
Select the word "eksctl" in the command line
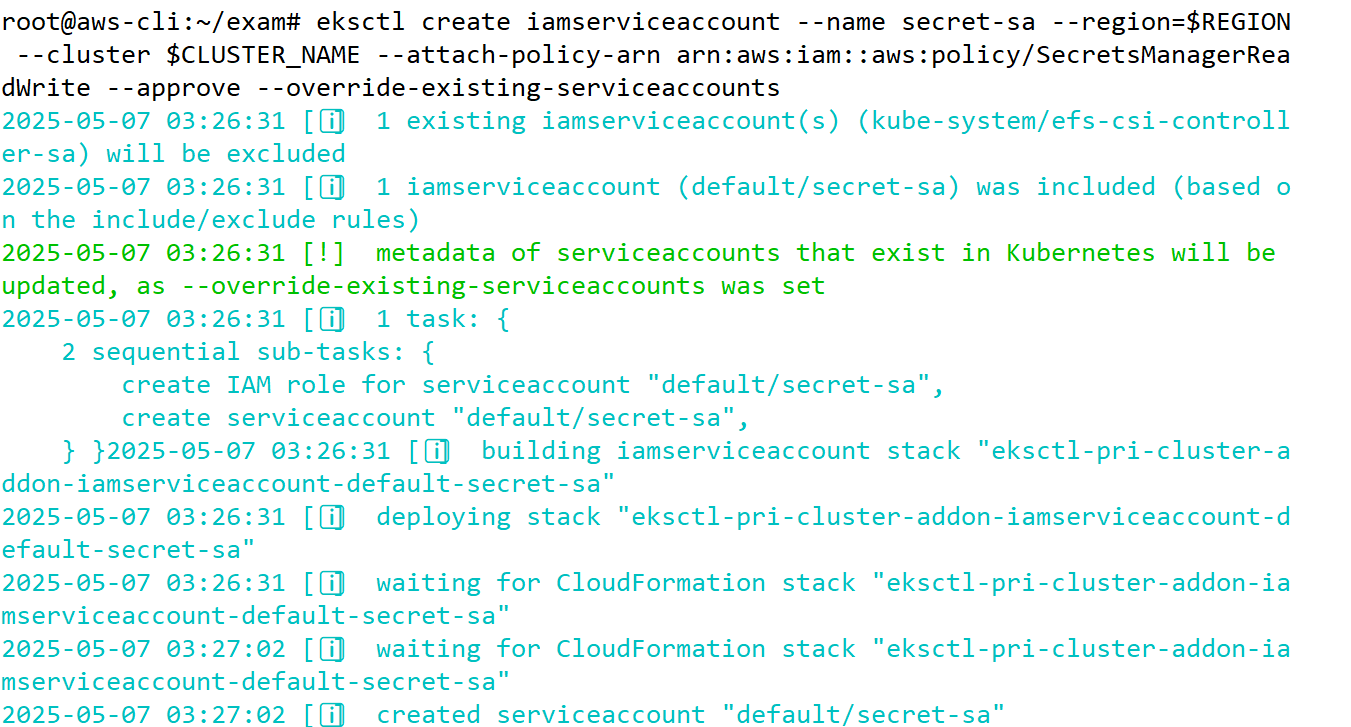(x=362, y=22)
